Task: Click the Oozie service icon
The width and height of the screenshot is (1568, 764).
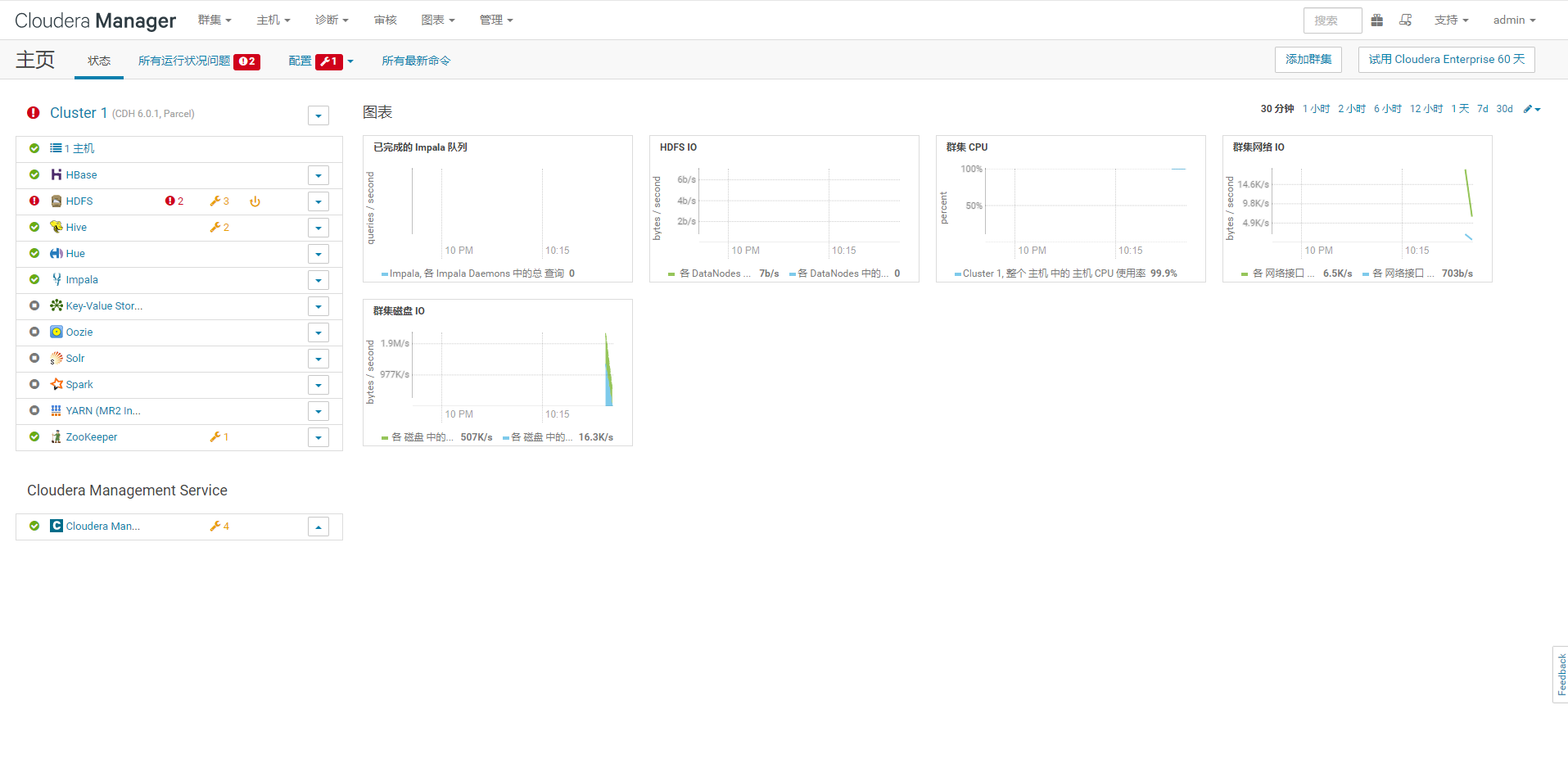Action: (x=56, y=332)
